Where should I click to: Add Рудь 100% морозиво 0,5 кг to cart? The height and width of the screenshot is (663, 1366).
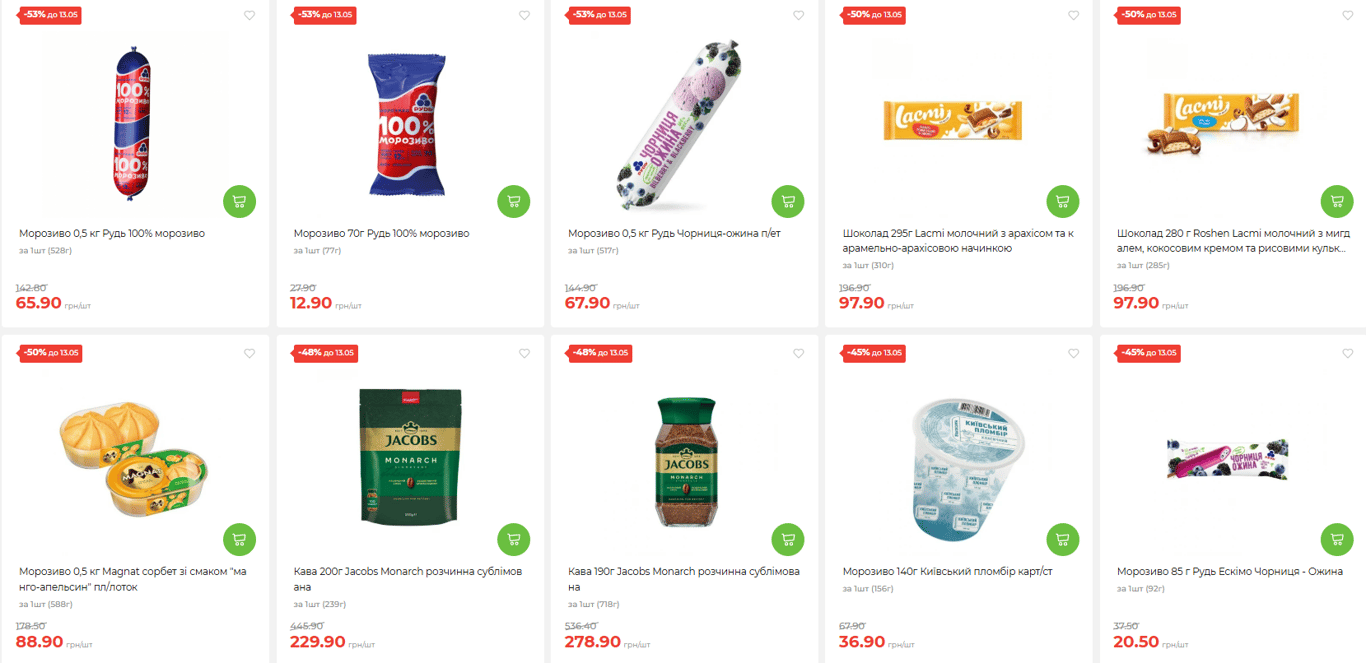pos(239,201)
